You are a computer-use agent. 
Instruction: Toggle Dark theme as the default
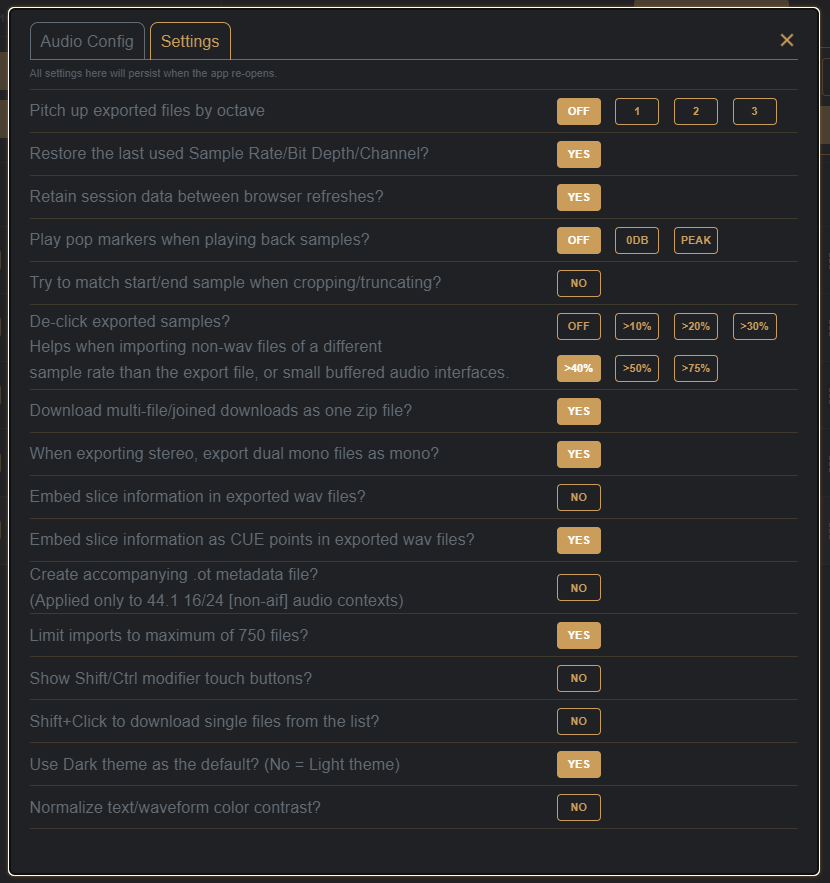coord(578,764)
